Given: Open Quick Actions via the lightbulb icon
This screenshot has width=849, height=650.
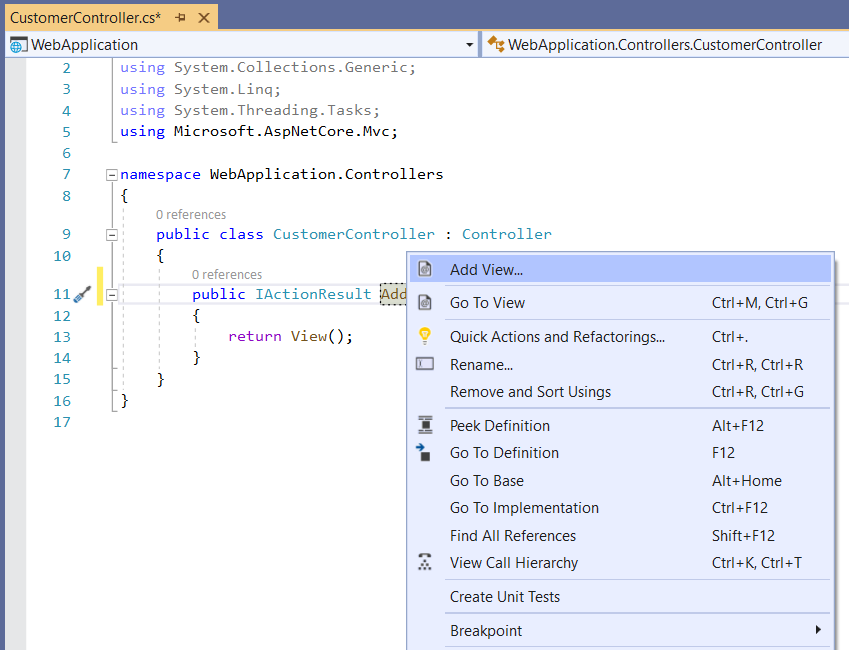Looking at the screenshot, I should pos(425,336).
